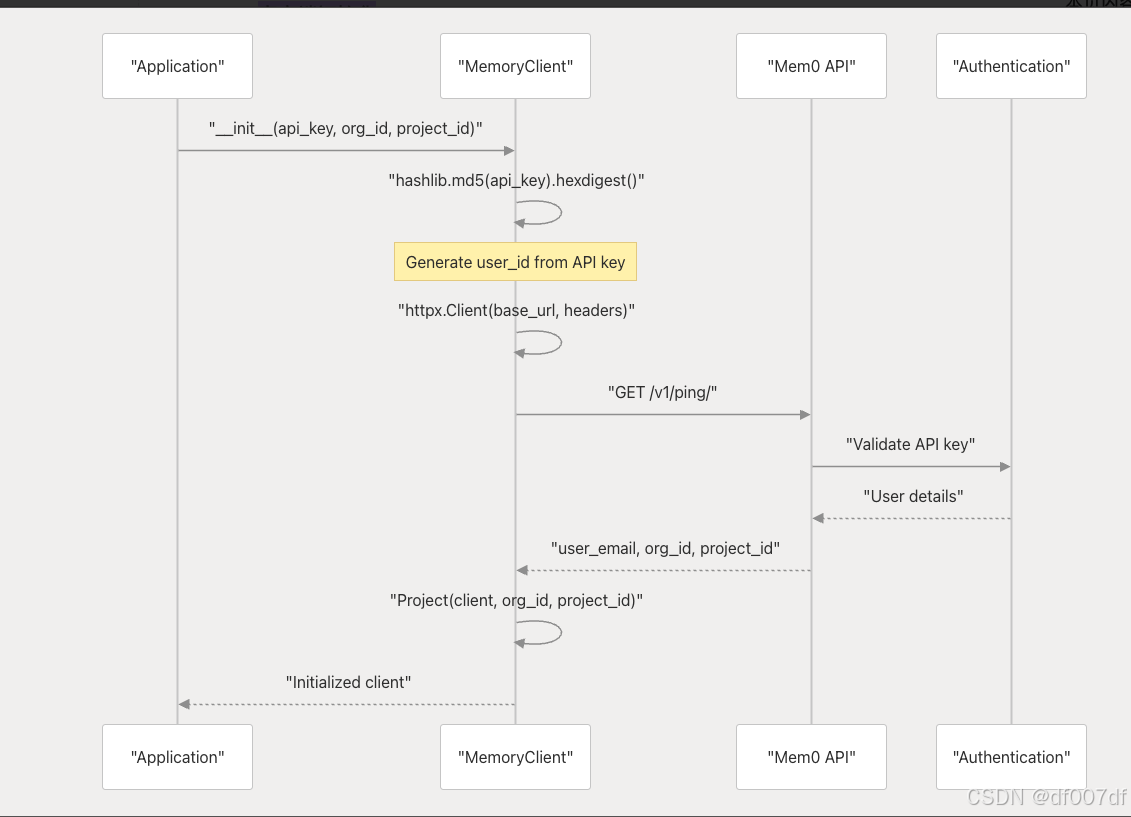The width and height of the screenshot is (1131, 817).
Task: Click the "__init__(api_key, org_id, project_id)" message label
Action: [x=346, y=128]
